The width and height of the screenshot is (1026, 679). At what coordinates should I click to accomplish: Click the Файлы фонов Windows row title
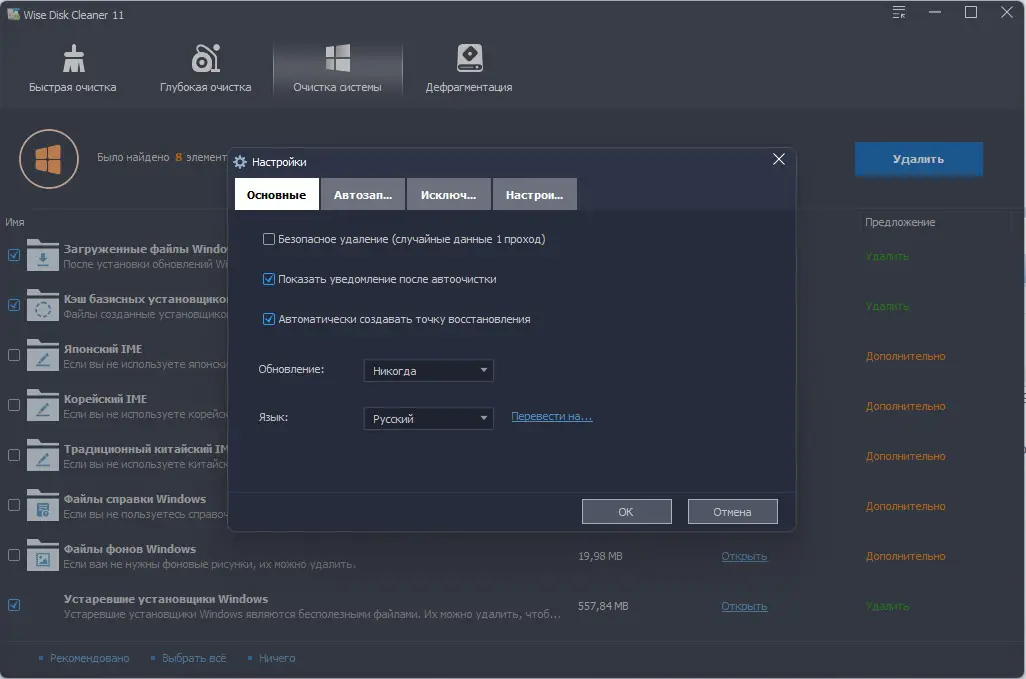tap(130, 549)
